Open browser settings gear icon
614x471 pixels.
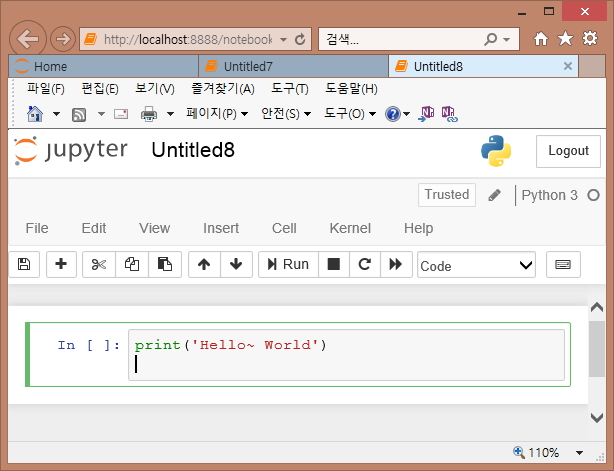[x=590, y=38]
